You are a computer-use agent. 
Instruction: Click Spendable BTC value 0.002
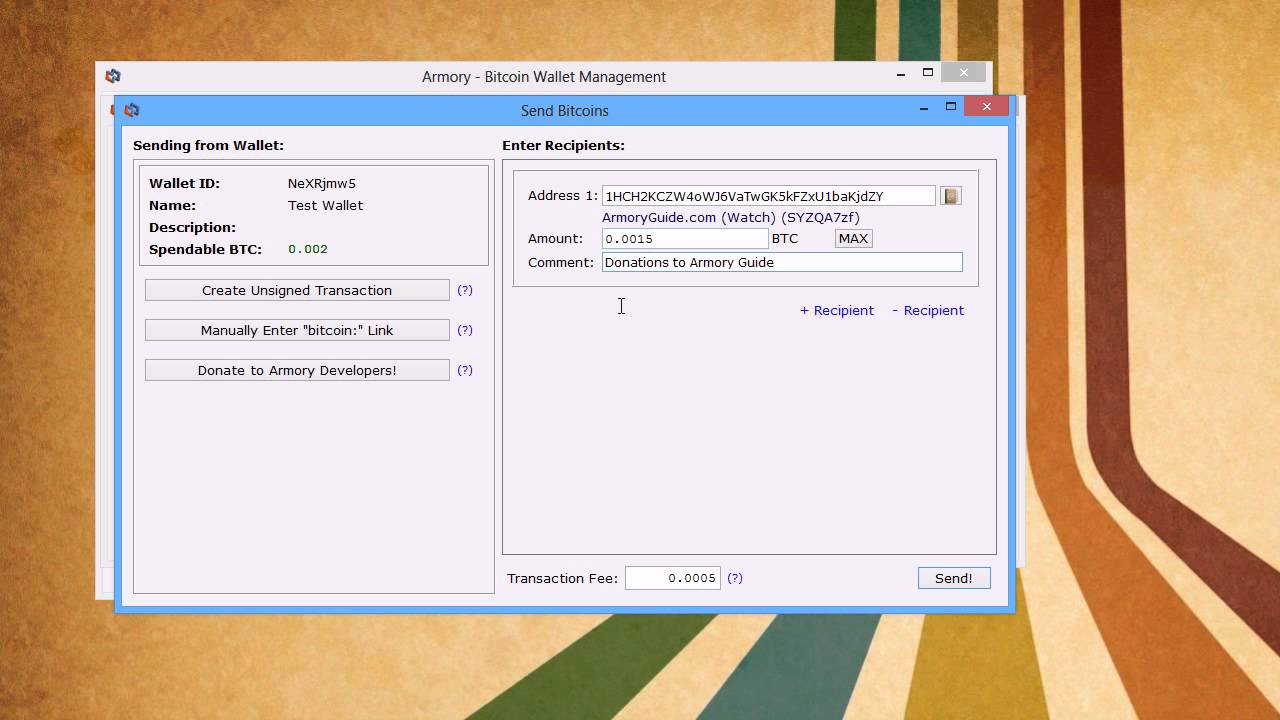308,249
